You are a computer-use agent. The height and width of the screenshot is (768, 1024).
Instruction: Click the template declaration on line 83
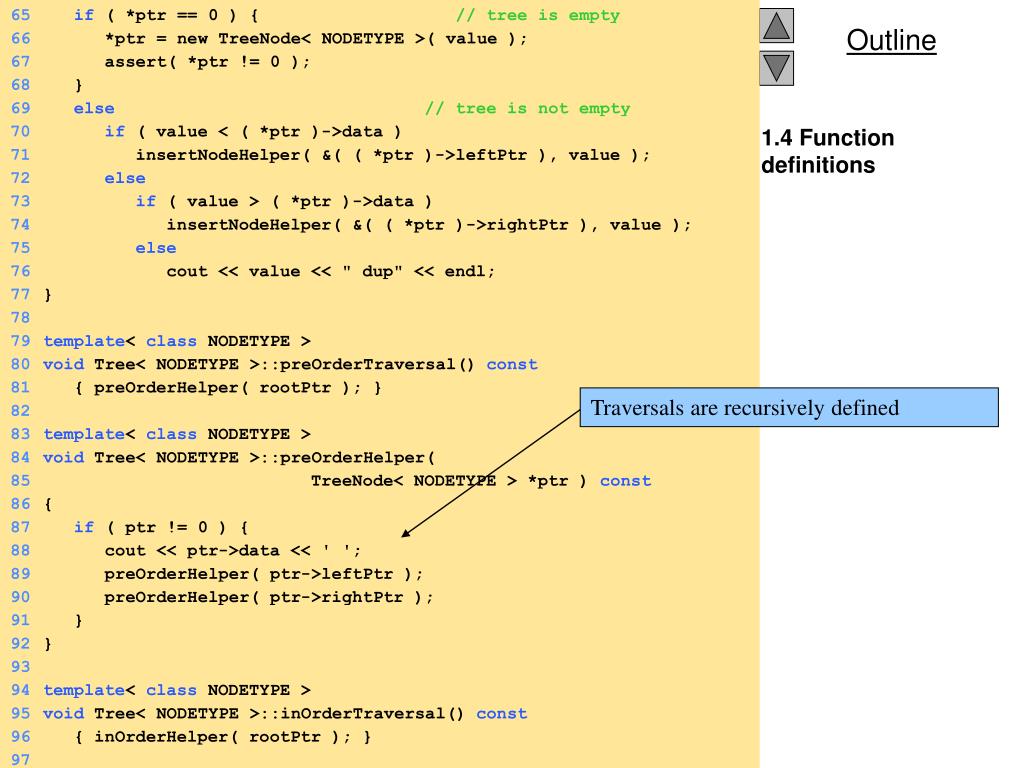pos(177,434)
